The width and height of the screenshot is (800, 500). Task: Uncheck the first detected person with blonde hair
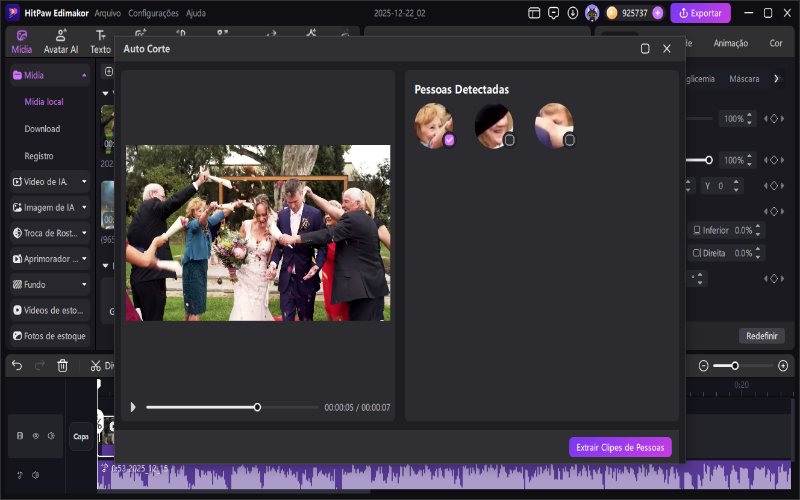[x=449, y=140]
